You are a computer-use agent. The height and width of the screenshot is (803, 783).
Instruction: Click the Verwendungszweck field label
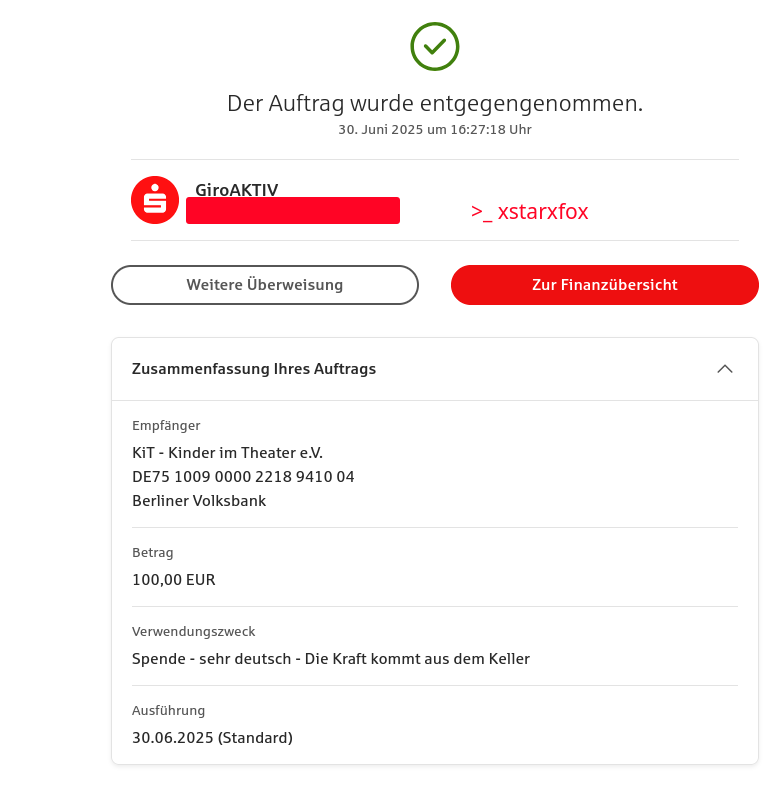[x=194, y=632]
